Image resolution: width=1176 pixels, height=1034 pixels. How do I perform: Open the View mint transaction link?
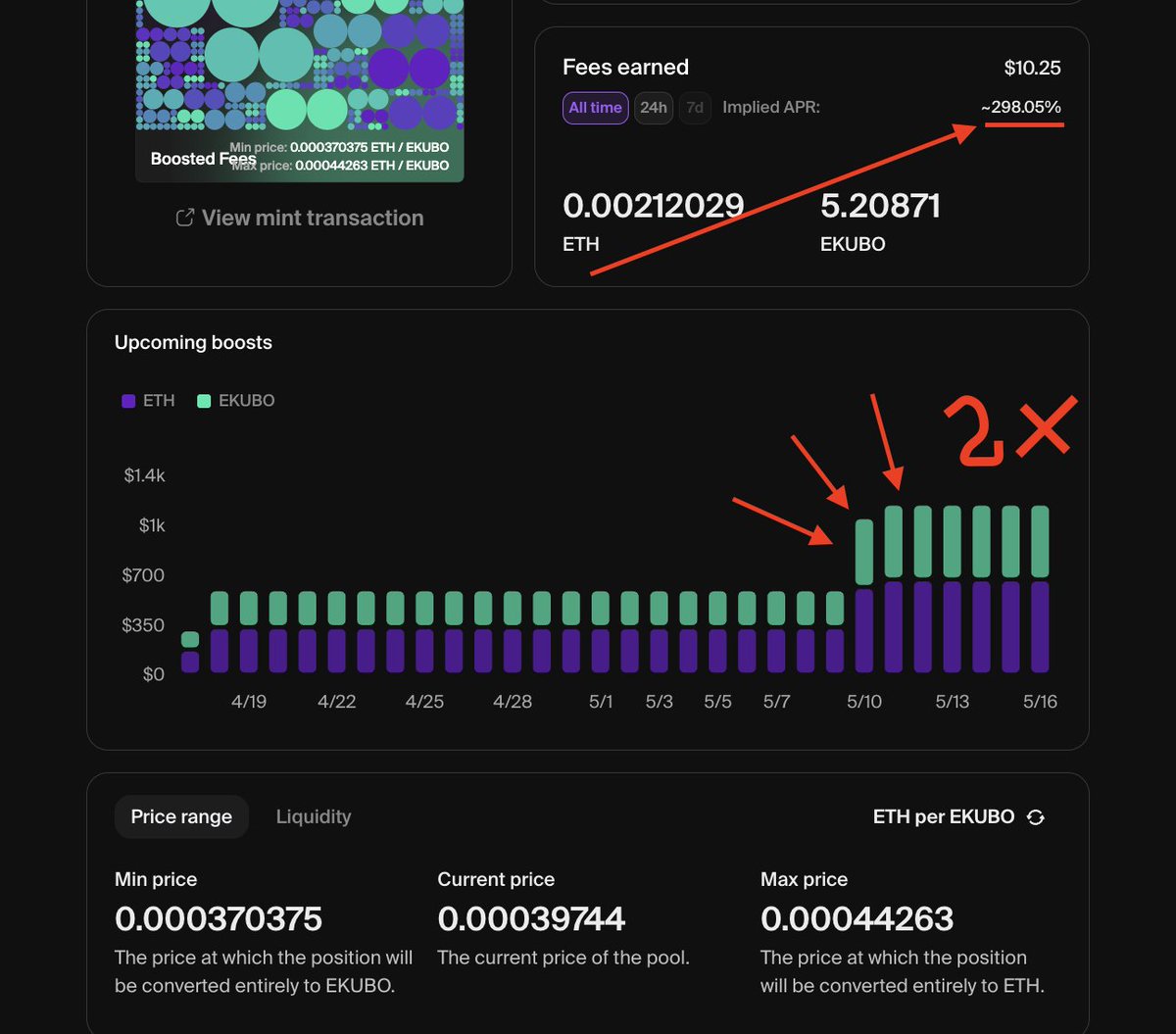coord(299,218)
